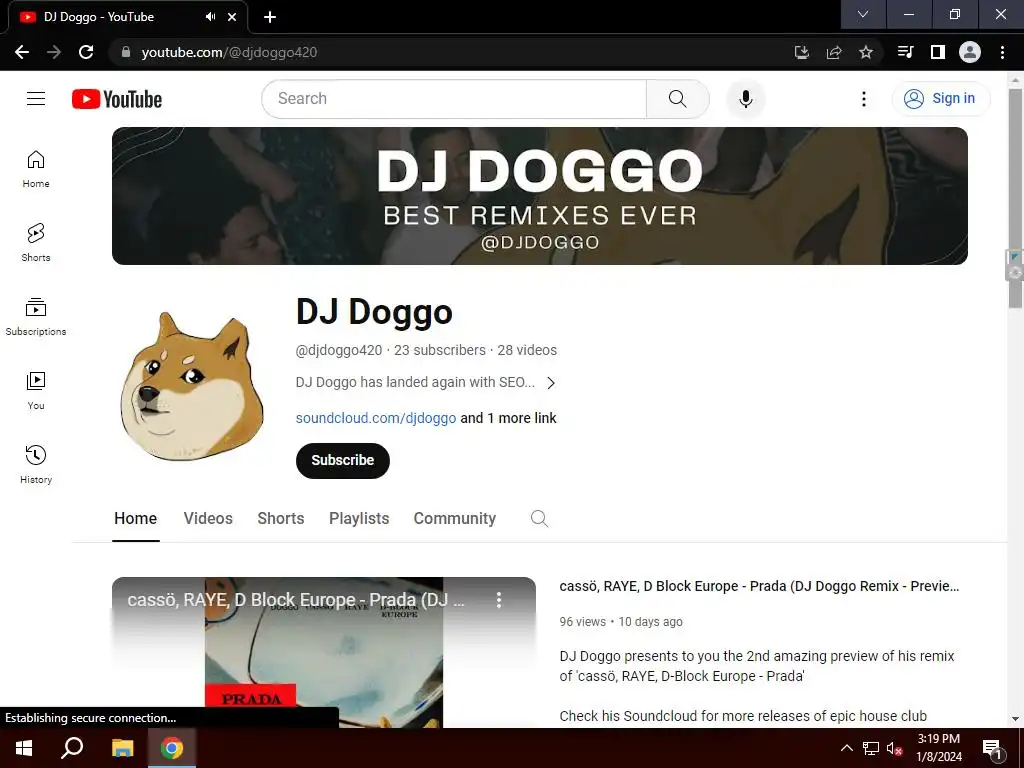Click Chrome icon in taskbar
Image resolution: width=1024 pixels, height=768 pixels.
click(172, 748)
